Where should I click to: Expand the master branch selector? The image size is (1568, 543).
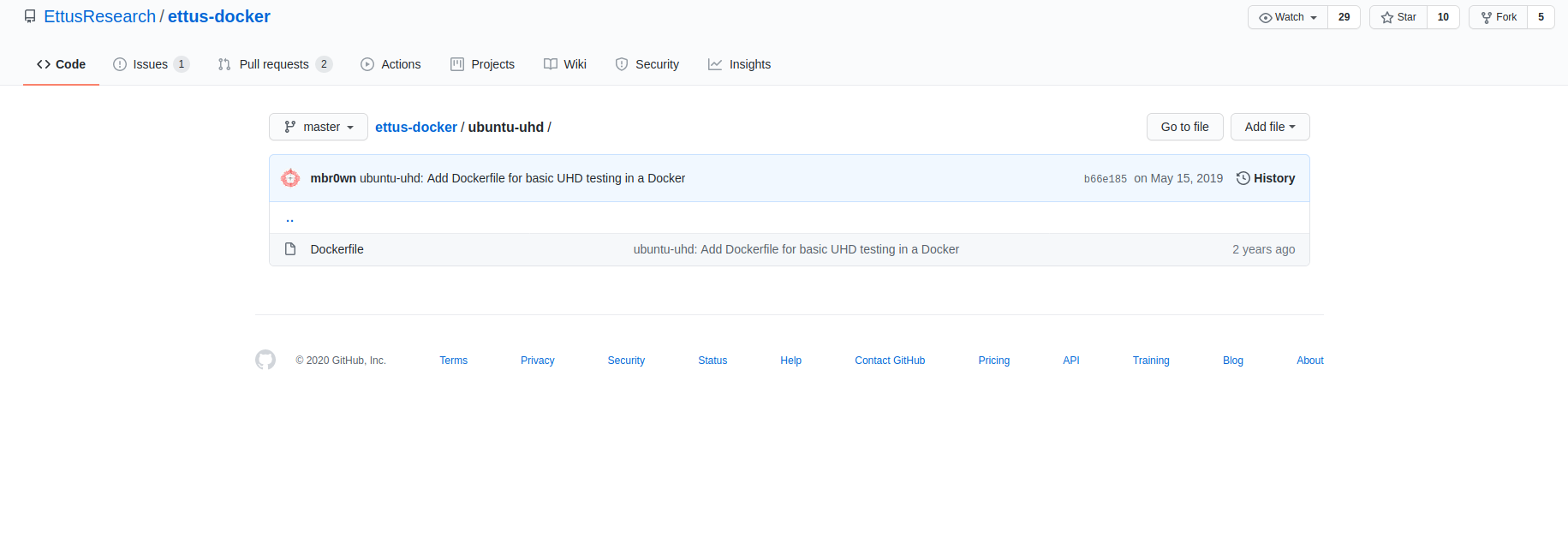pos(319,127)
